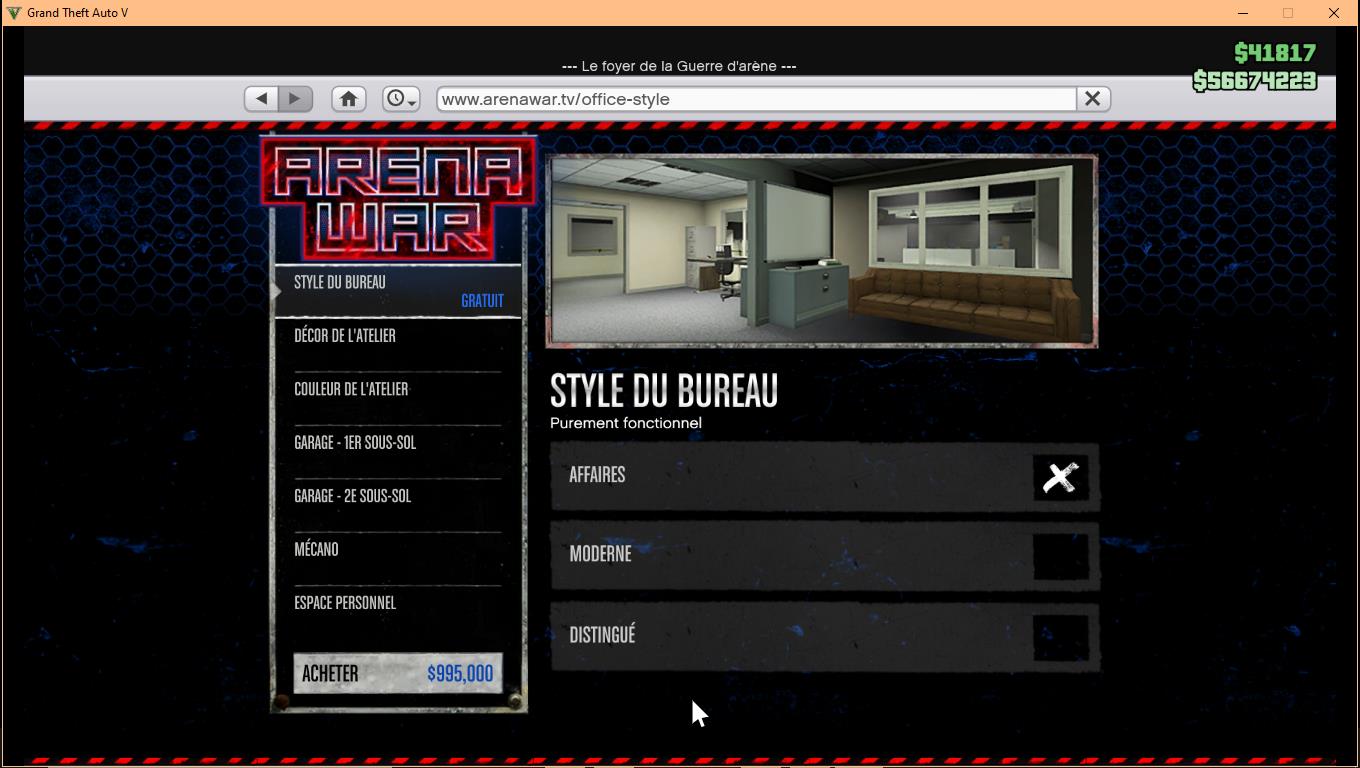This screenshot has width=1360, height=768.
Task: Tick the Distingué office style checkbox
Action: 1060,636
